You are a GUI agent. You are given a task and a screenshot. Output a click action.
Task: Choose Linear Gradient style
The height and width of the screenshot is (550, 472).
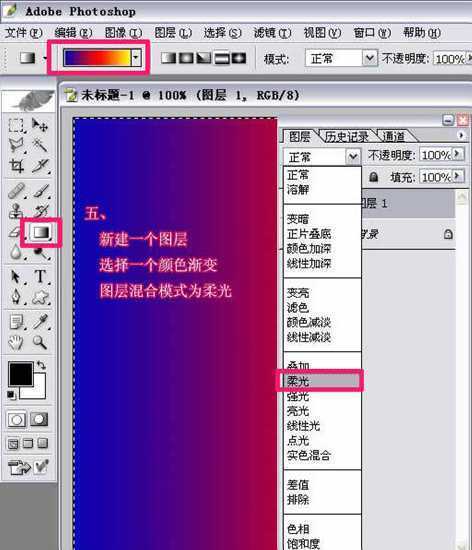click(168, 58)
